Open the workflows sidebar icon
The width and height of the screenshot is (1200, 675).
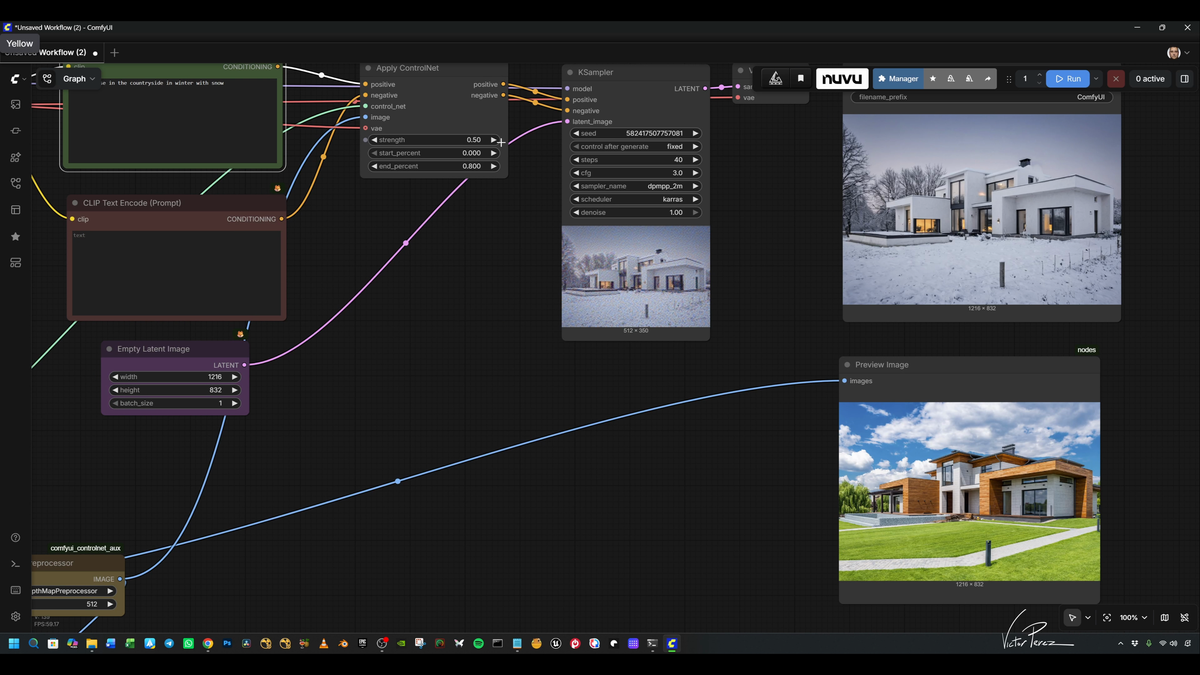(x=15, y=184)
